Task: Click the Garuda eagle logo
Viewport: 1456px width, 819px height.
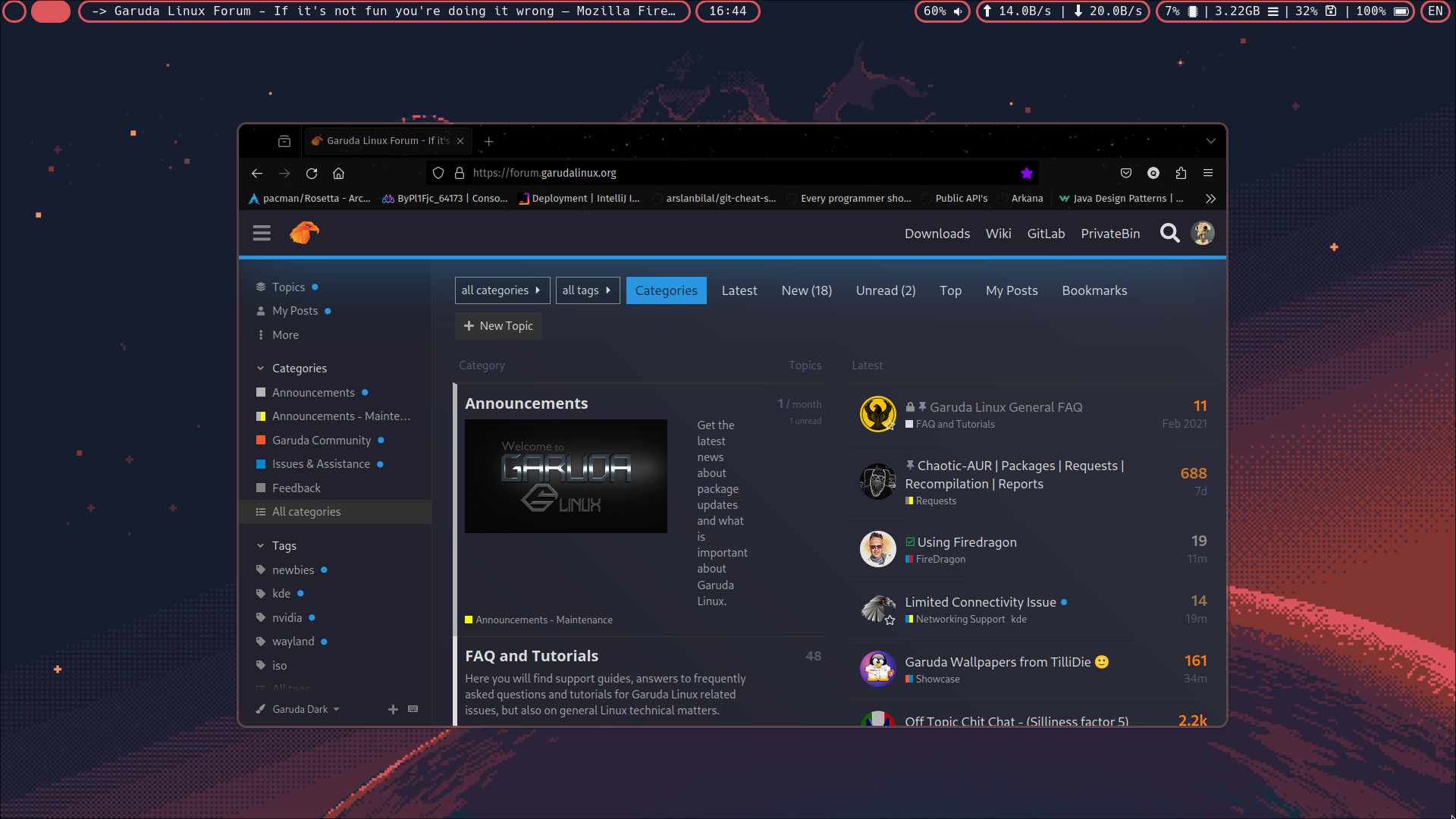Action: [304, 233]
